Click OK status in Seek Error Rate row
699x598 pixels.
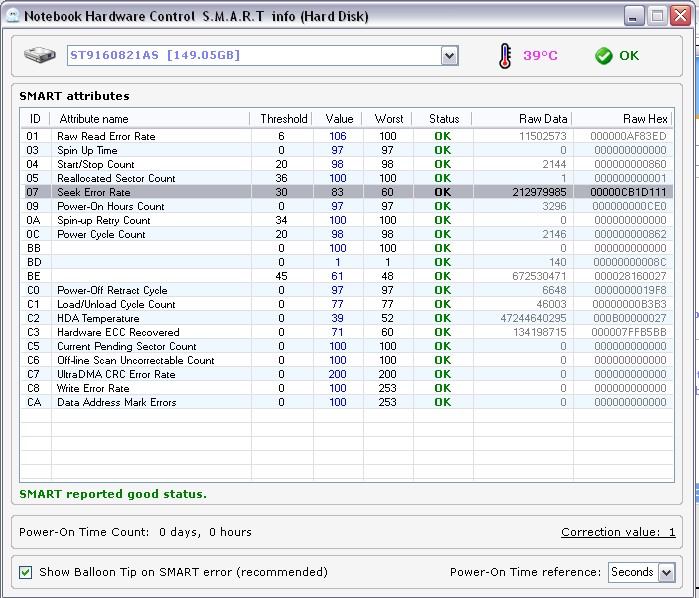tap(442, 192)
